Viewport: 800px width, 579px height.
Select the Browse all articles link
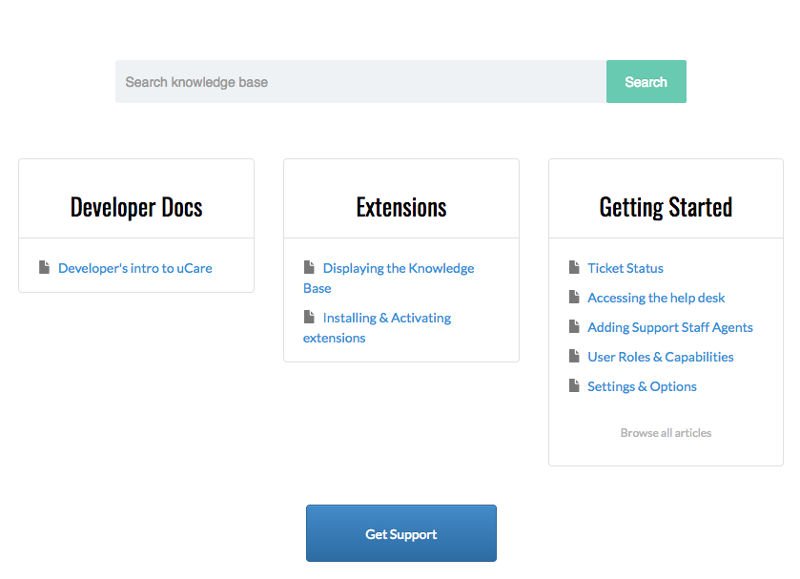coord(665,433)
